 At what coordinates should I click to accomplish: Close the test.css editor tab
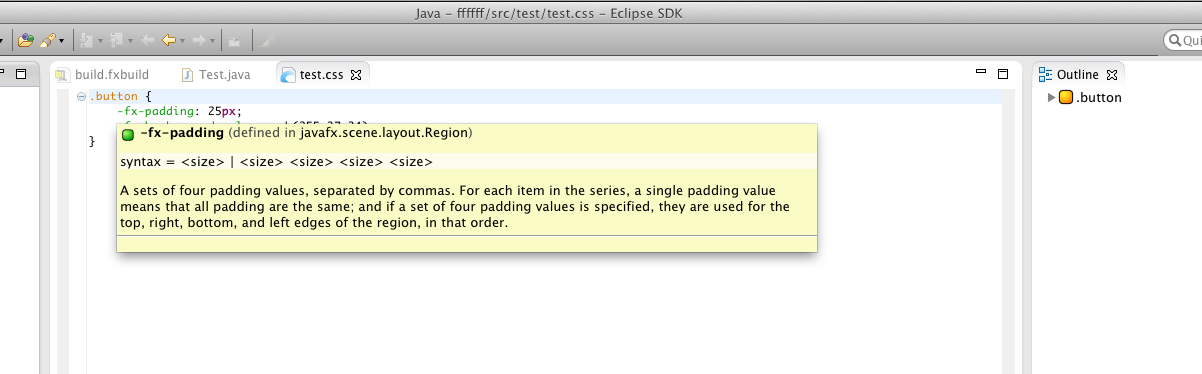tap(356, 75)
